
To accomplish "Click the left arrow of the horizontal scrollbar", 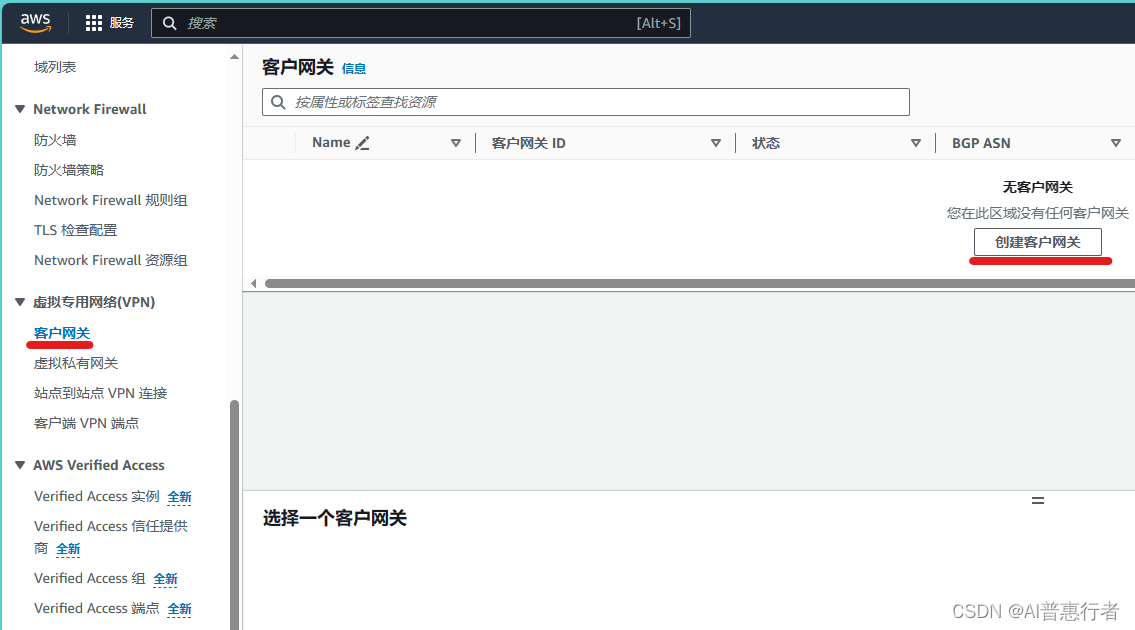I will [x=253, y=283].
